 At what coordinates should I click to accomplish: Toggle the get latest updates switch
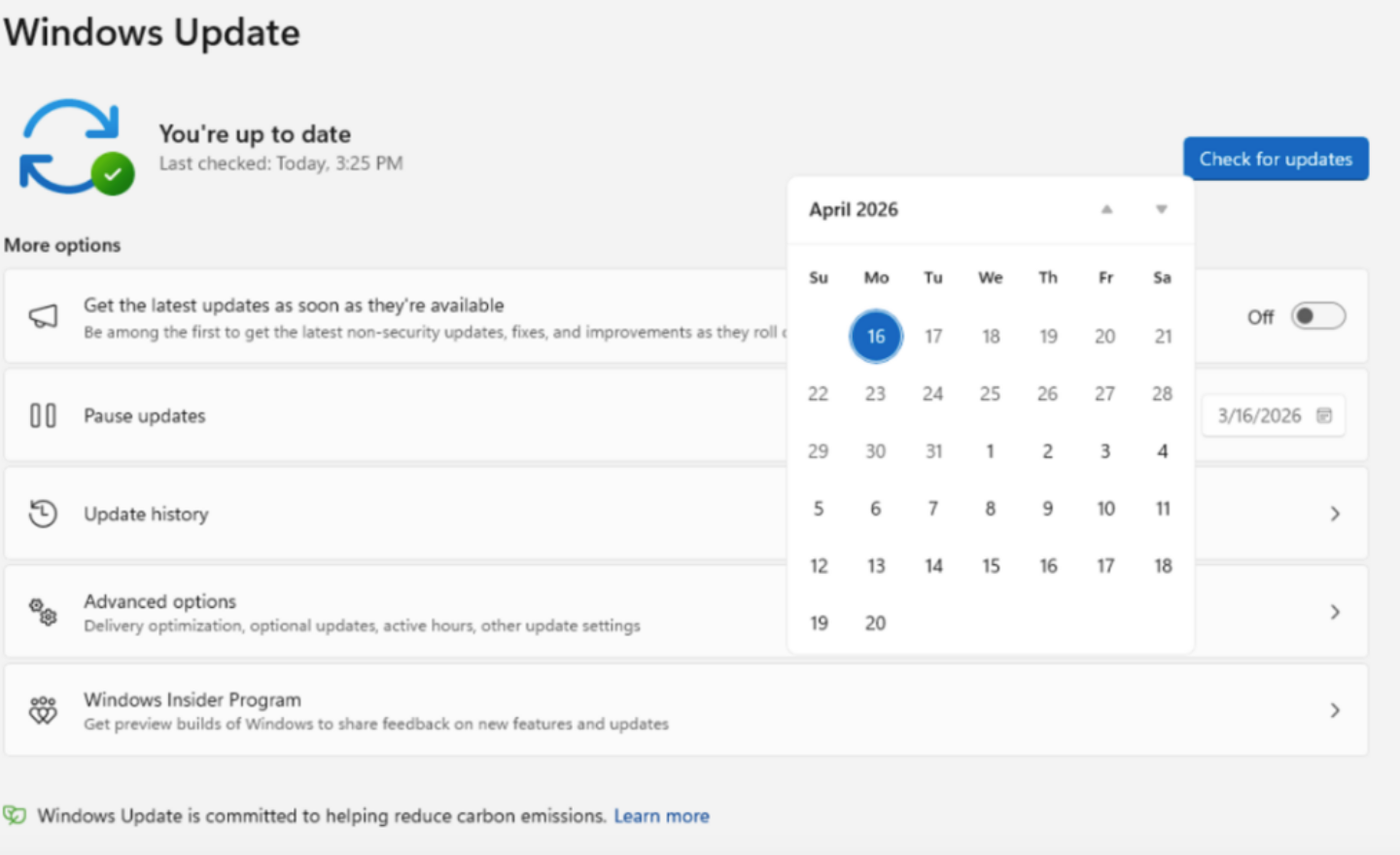(x=1317, y=316)
